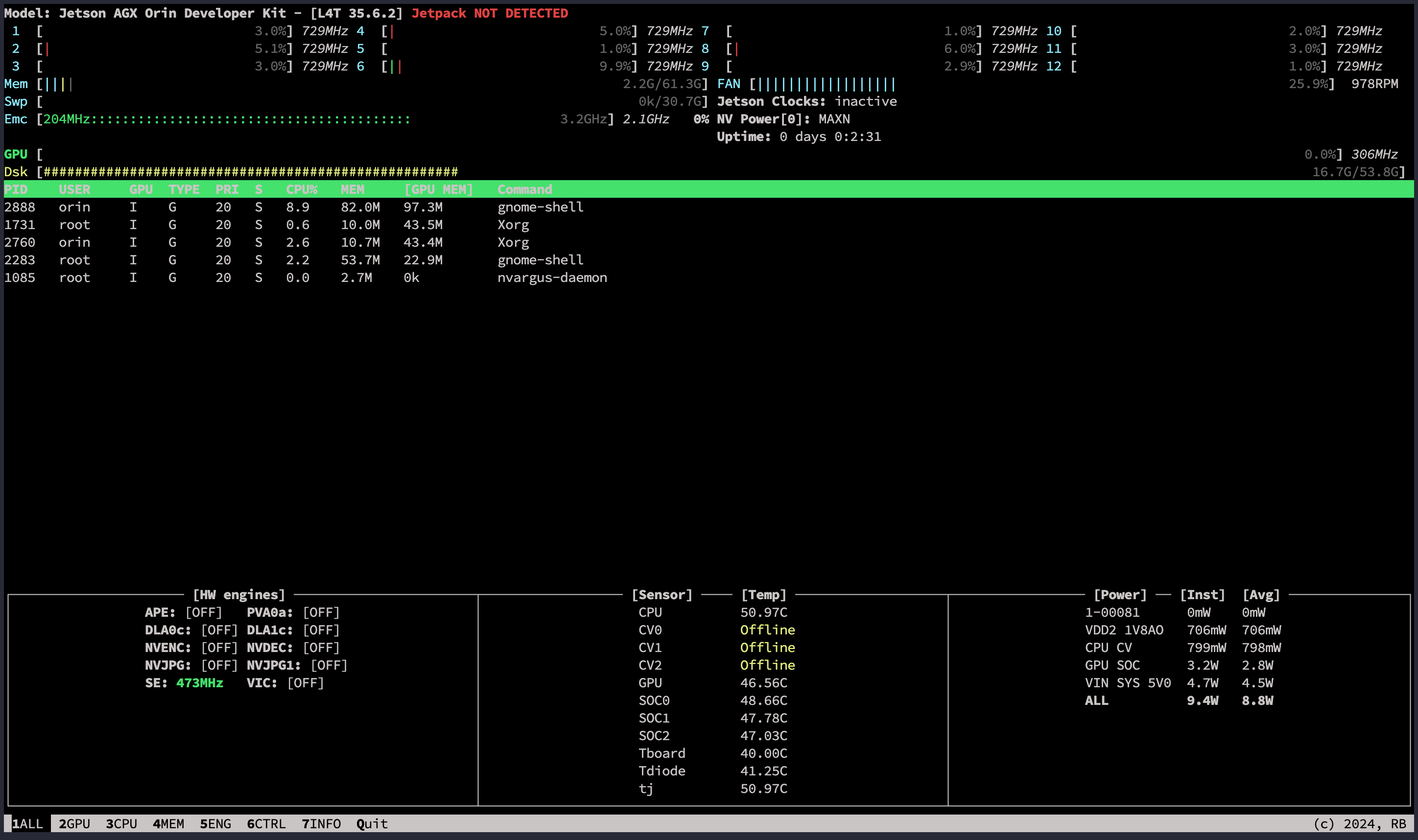Click the SOC1 temperature 47.78C

tap(764, 718)
